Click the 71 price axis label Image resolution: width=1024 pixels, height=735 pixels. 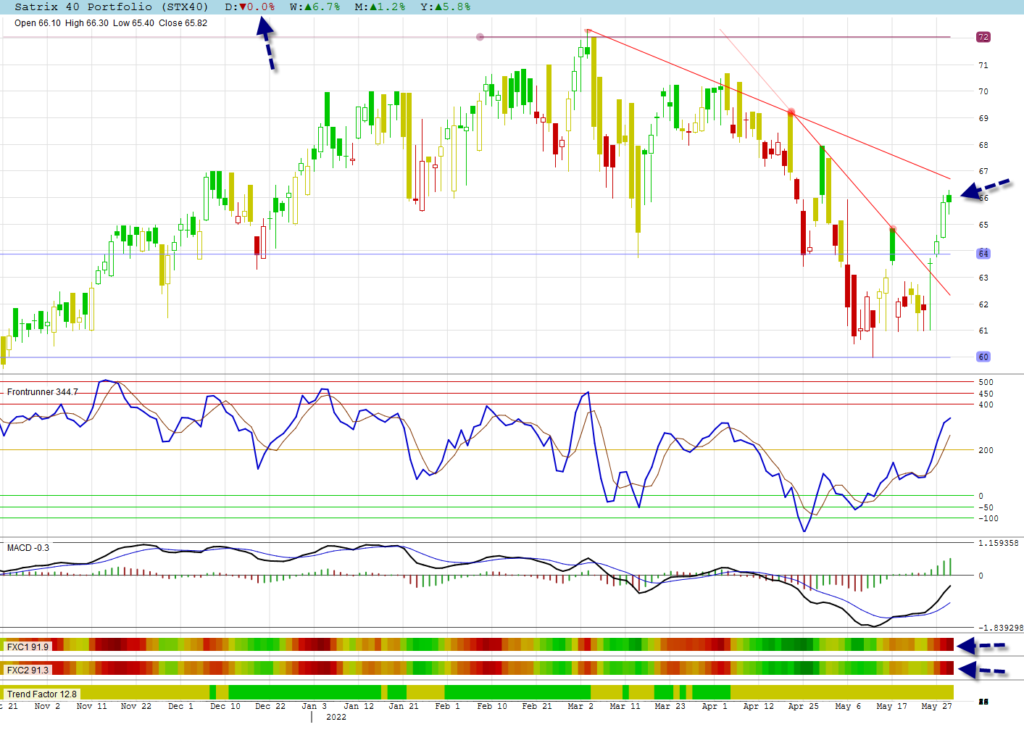[x=983, y=65]
